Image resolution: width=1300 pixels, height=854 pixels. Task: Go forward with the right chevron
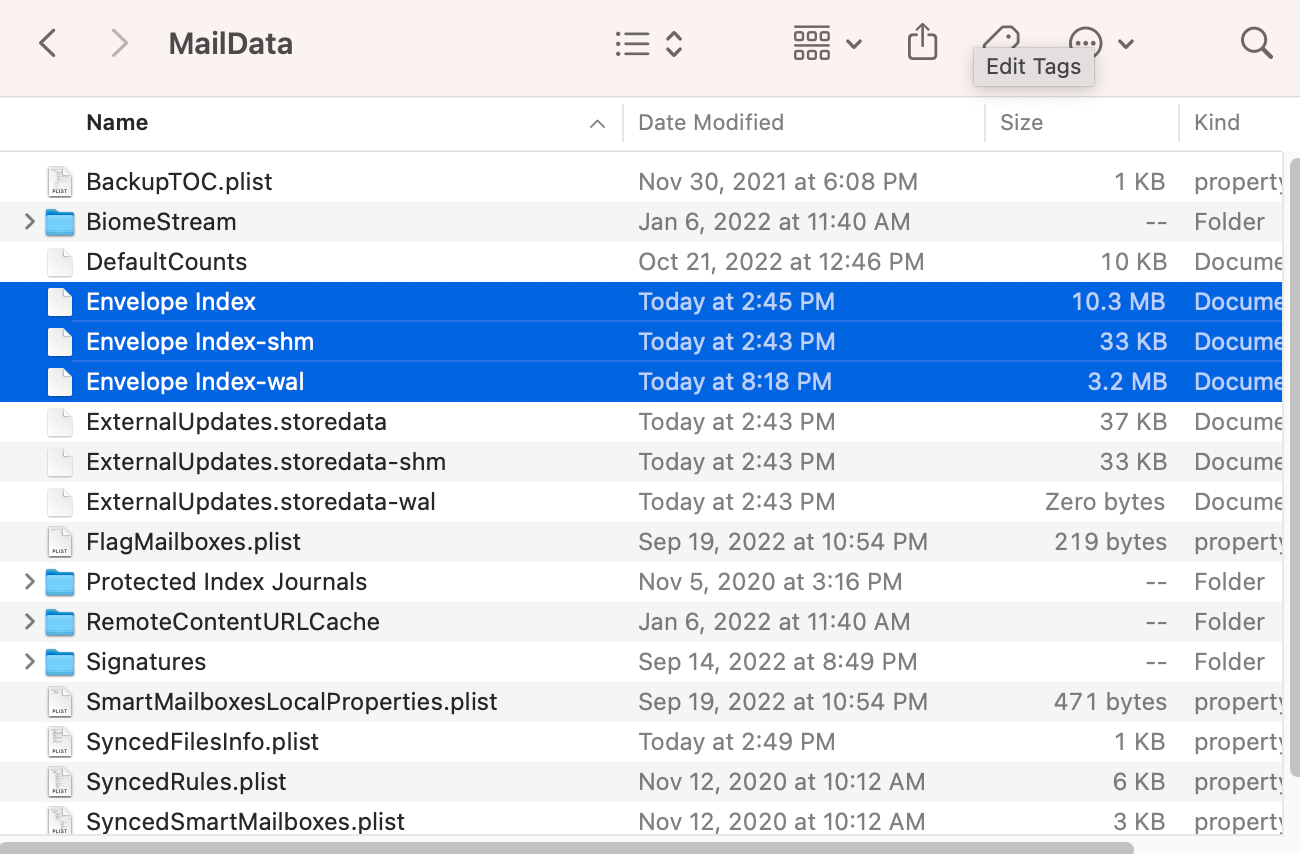click(x=119, y=43)
